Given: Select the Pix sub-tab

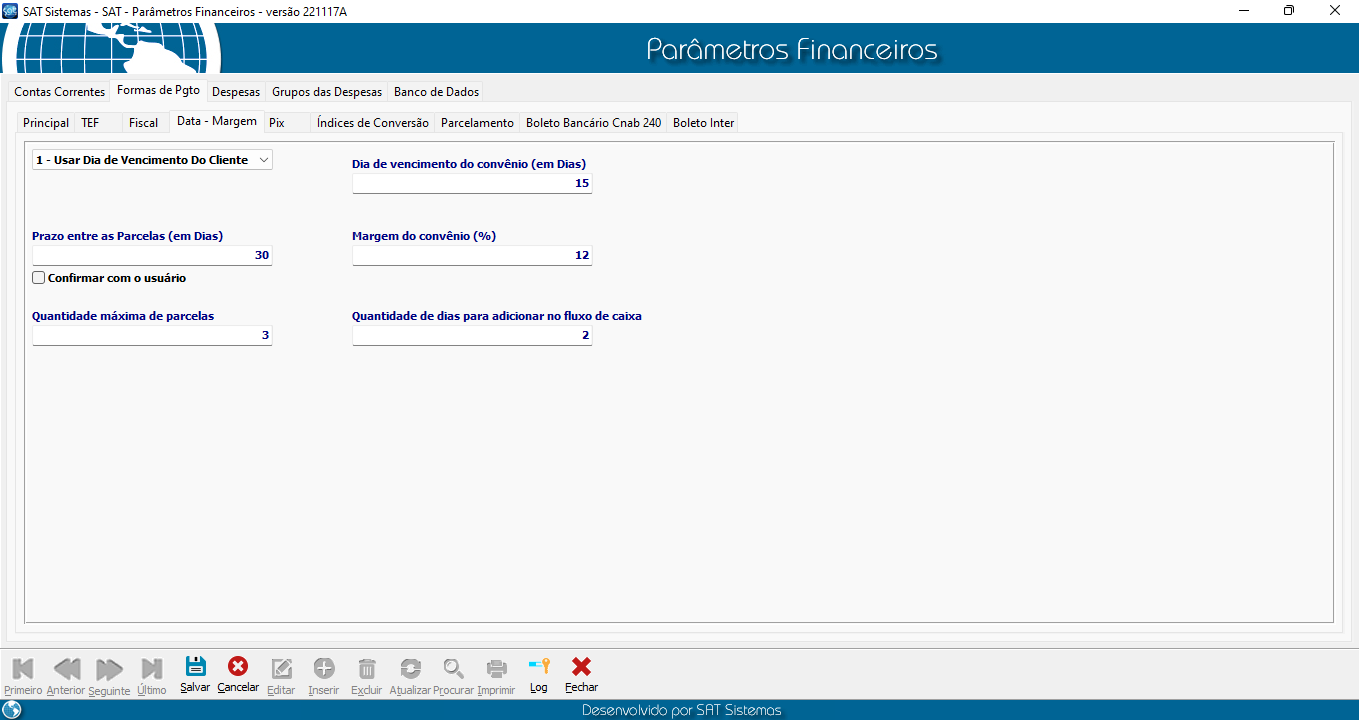Looking at the screenshot, I should pyautogui.click(x=277, y=123).
